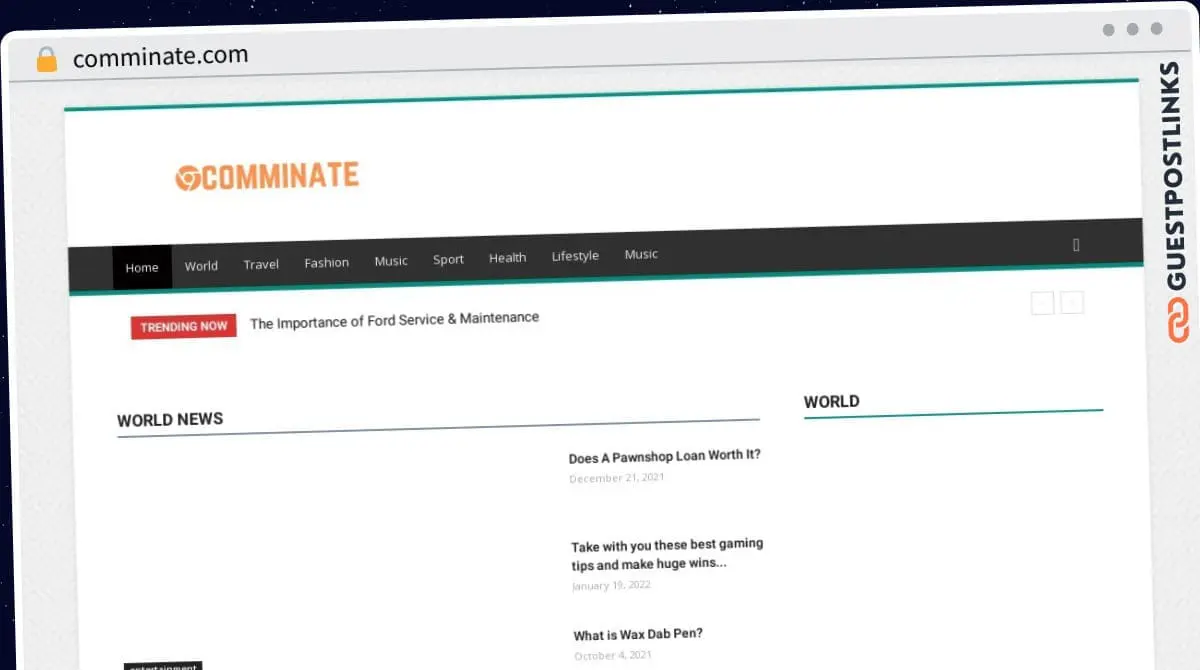Open the Fashion category
The width and height of the screenshot is (1200, 670).
click(x=327, y=262)
